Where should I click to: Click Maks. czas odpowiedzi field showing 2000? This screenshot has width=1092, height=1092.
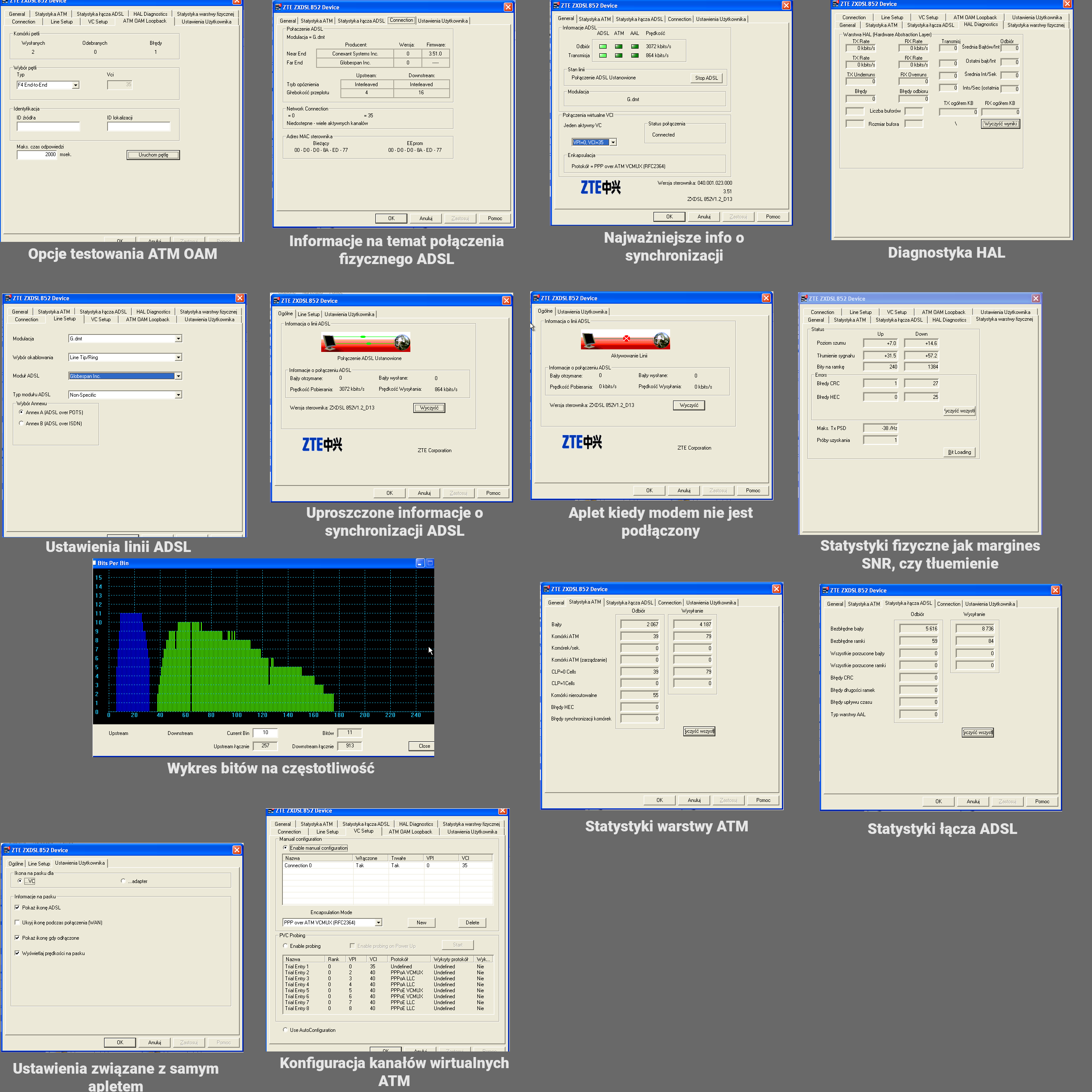click(x=37, y=154)
